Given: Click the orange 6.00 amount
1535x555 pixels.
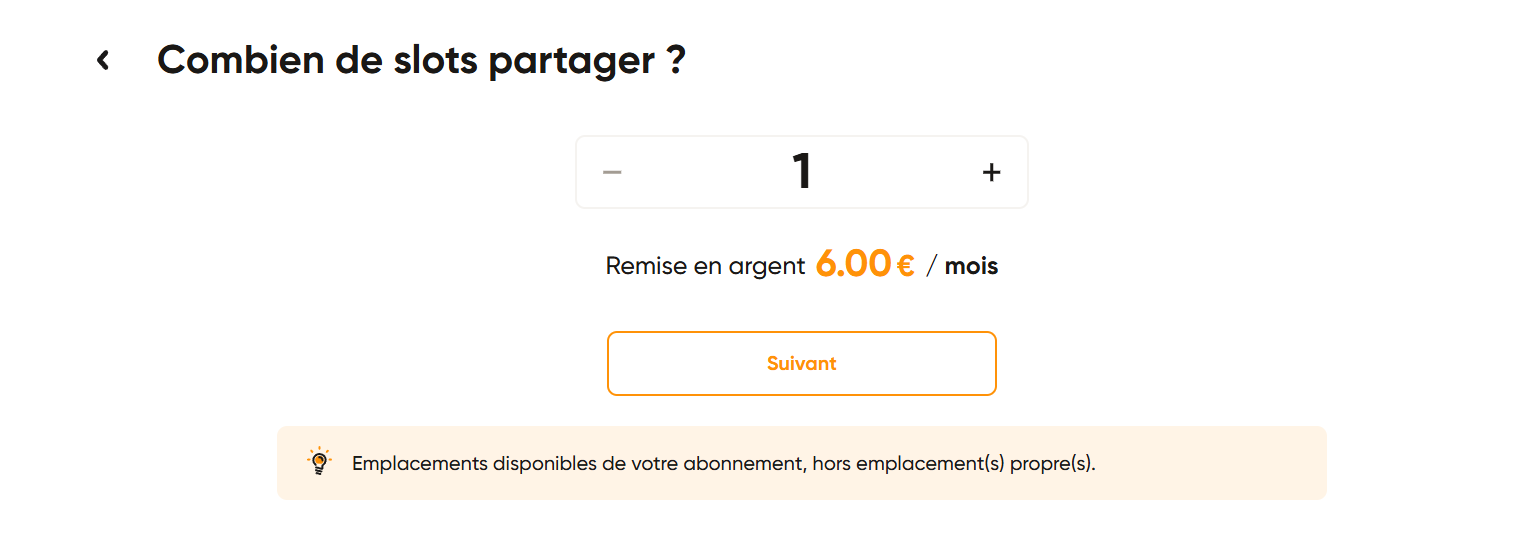Looking at the screenshot, I should [x=853, y=264].
